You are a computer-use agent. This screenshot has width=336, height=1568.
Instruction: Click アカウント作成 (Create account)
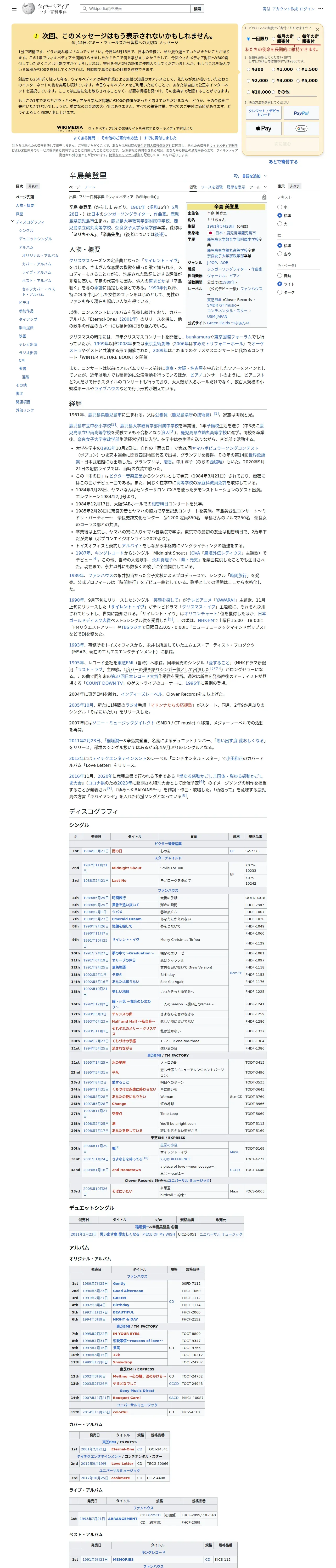[x=285, y=9]
